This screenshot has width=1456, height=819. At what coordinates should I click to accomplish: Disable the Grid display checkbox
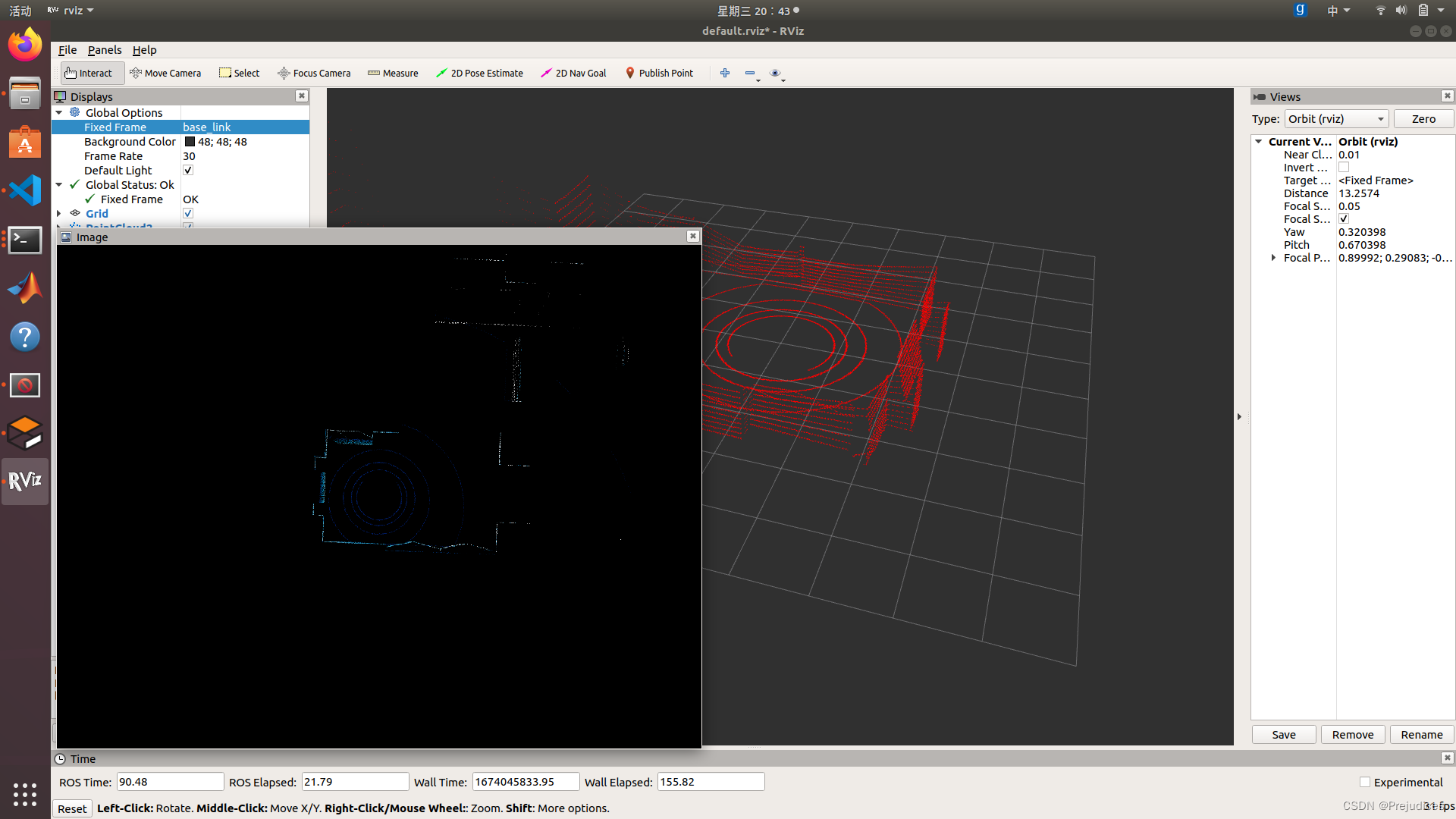tap(188, 213)
